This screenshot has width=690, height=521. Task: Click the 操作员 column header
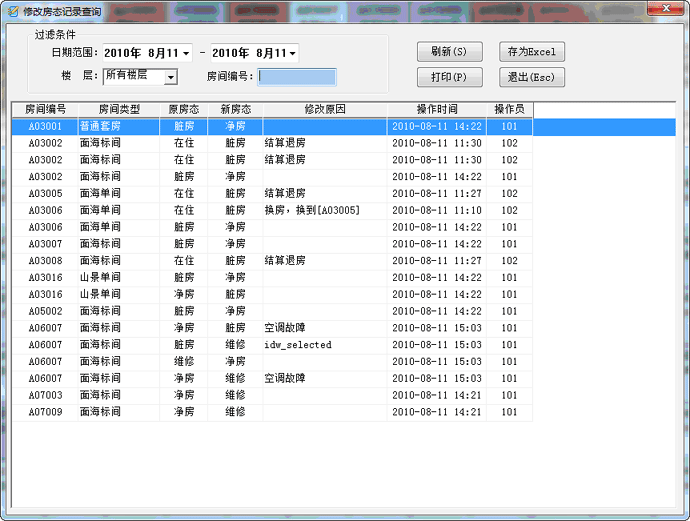pos(509,109)
